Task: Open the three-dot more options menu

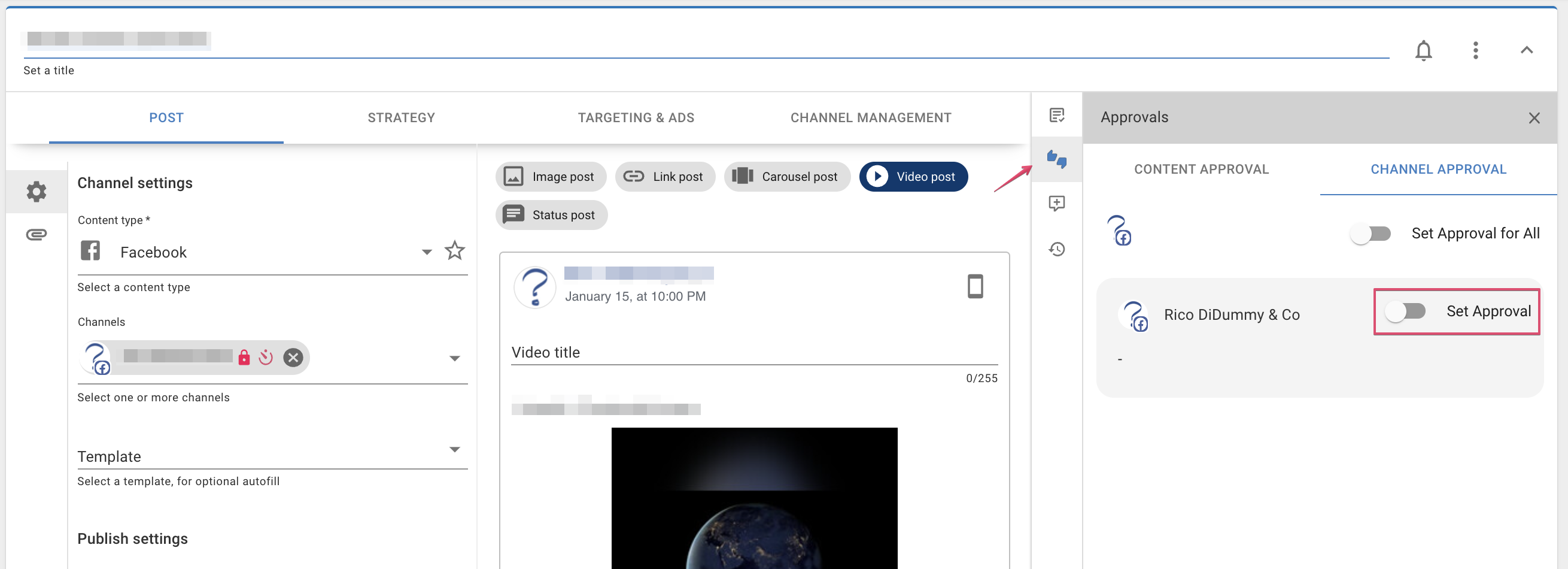Action: [x=1475, y=50]
